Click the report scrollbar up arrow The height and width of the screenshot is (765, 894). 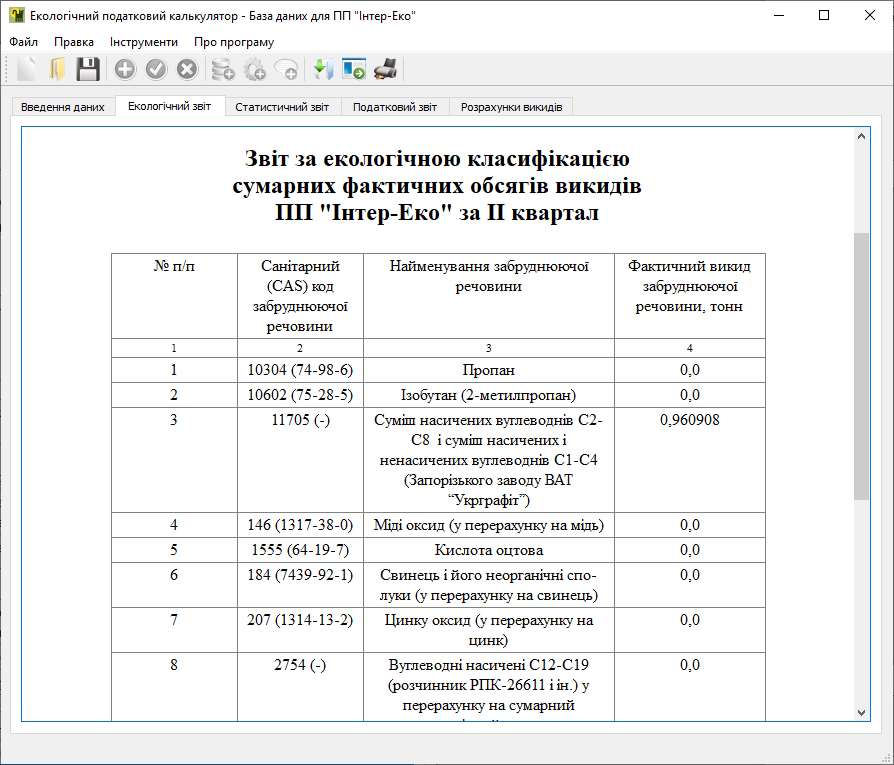(x=861, y=136)
